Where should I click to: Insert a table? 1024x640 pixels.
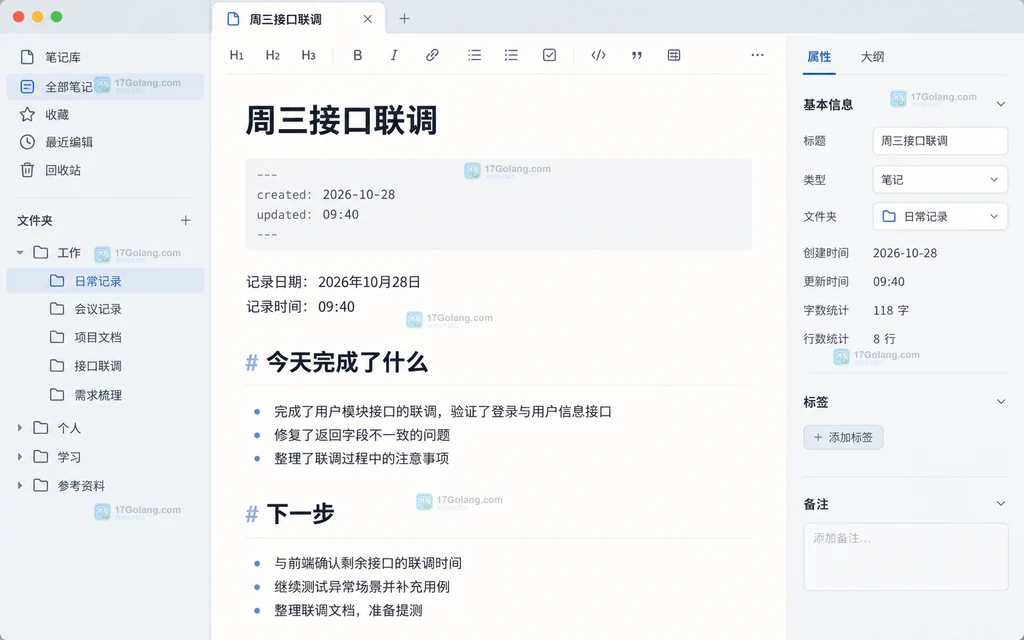coord(674,56)
